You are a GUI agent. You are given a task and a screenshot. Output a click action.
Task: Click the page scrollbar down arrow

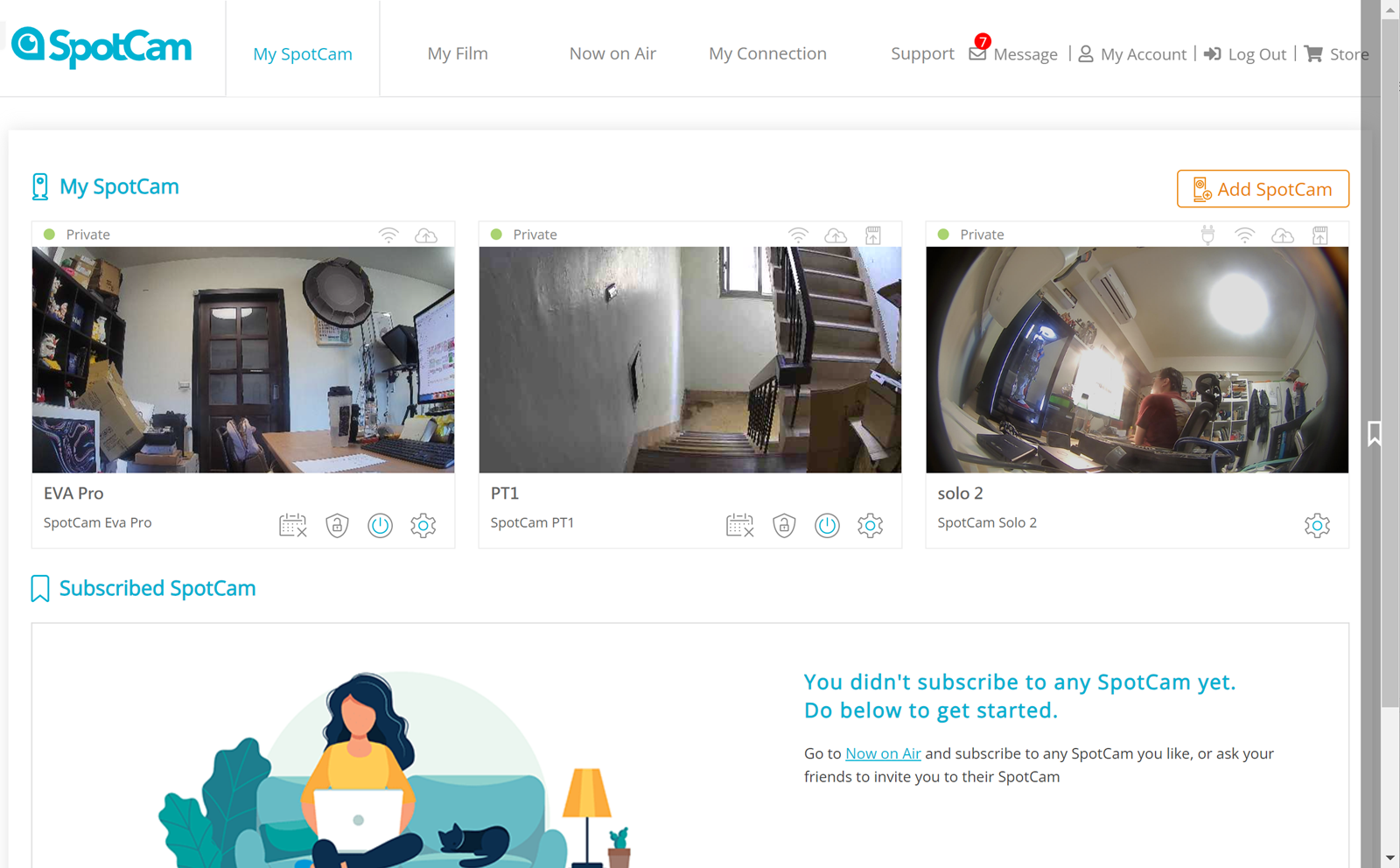[1390, 857]
